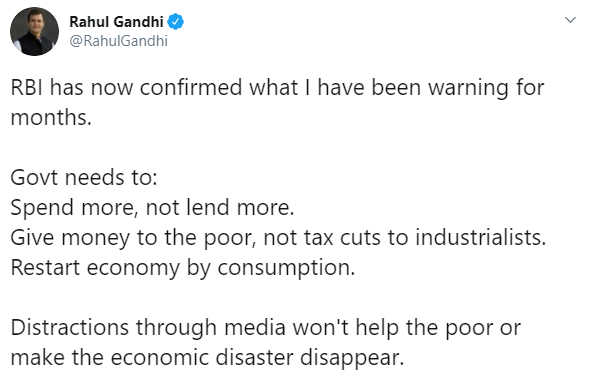Click the "Spend more, not lend more." line
This screenshot has width=591, height=375.
tap(152, 208)
